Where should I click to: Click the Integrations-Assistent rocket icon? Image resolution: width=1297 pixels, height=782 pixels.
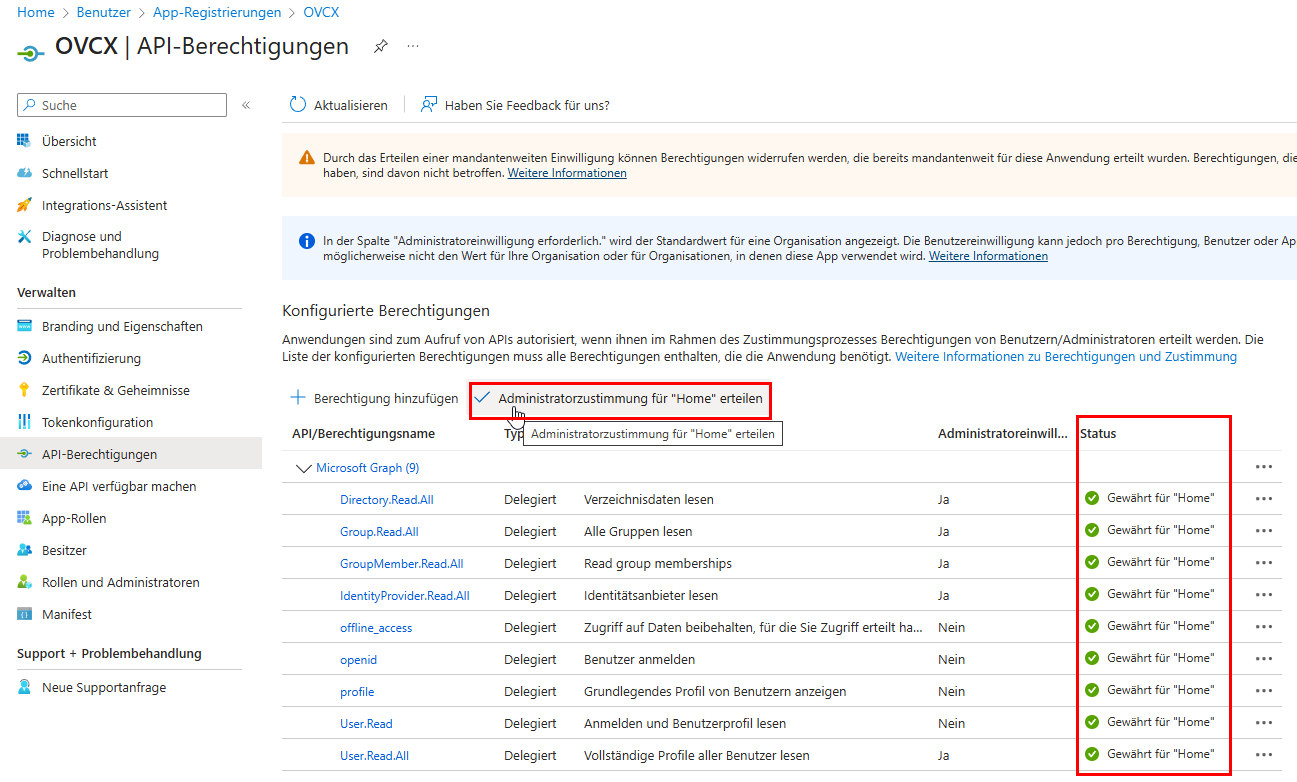click(x=25, y=205)
